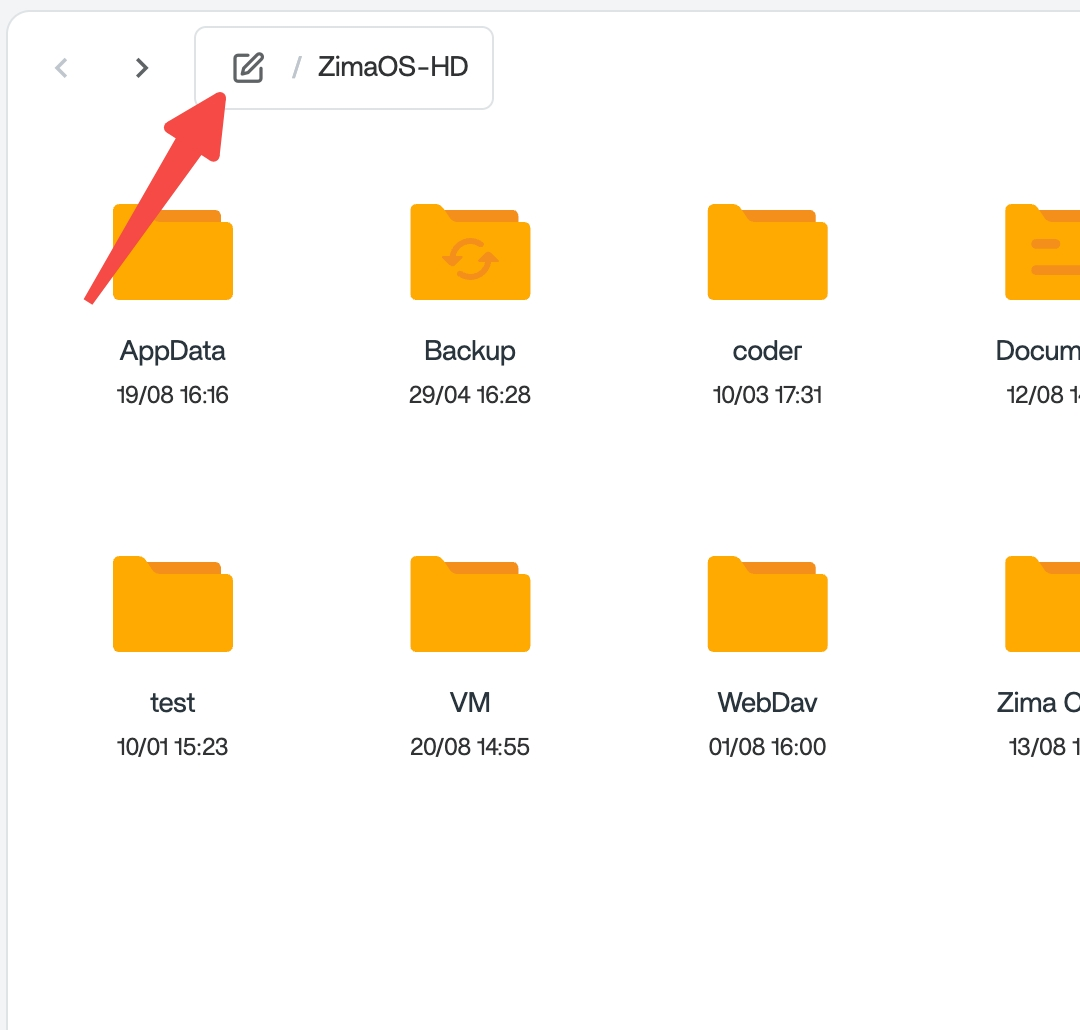Go forward with the right arrow

click(142, 68)
